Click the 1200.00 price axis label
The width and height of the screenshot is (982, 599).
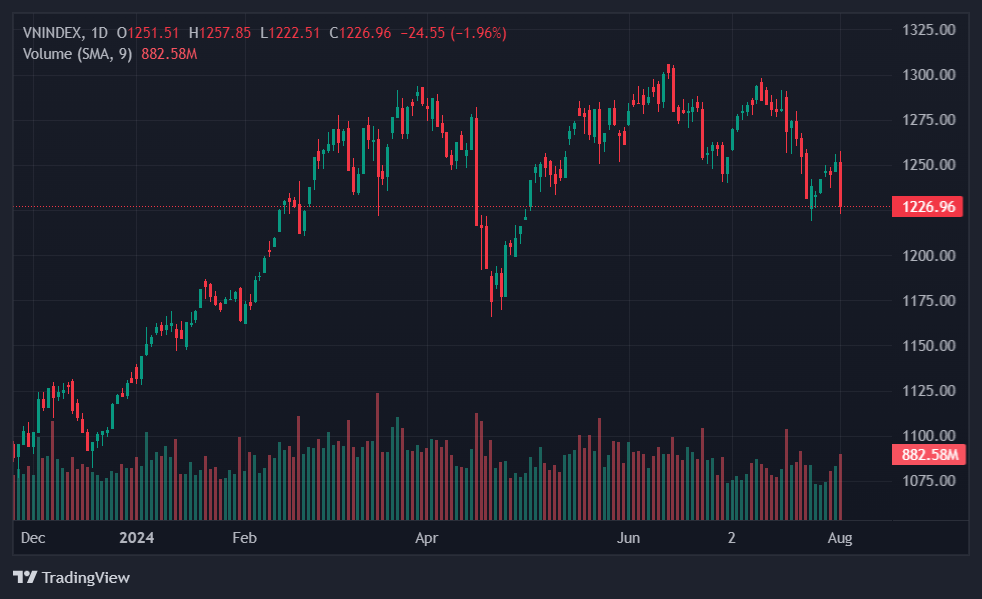point(927,255)
